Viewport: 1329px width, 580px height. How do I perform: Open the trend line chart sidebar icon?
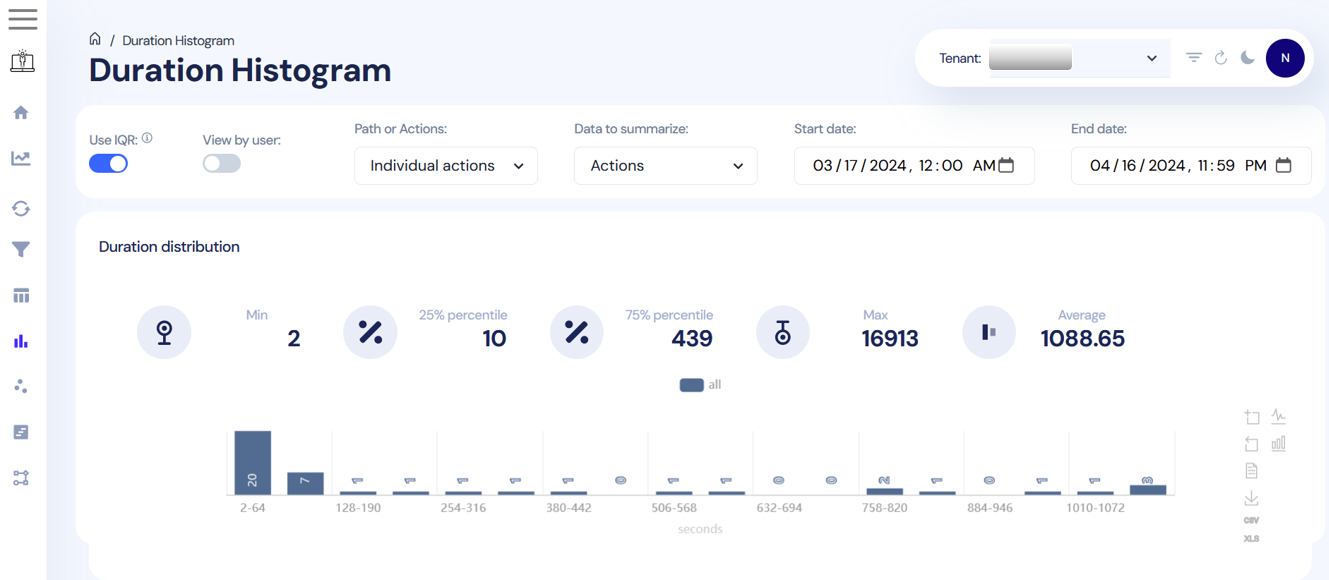click(21, 158)
